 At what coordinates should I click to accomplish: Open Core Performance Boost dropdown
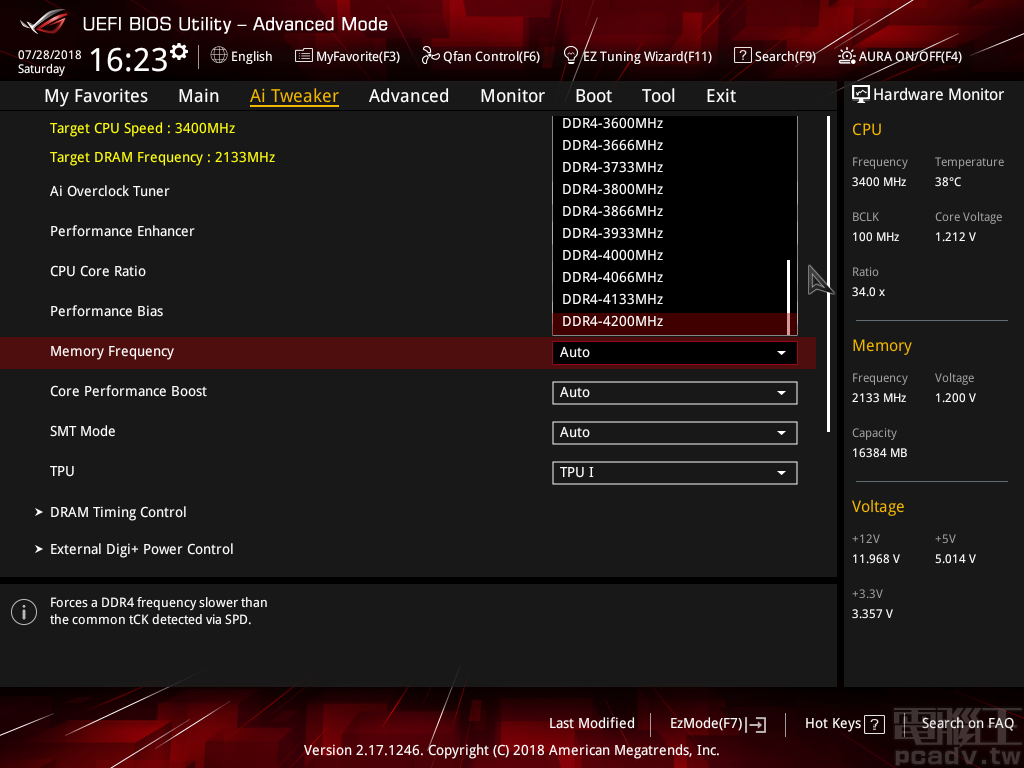tap(674, 393)
